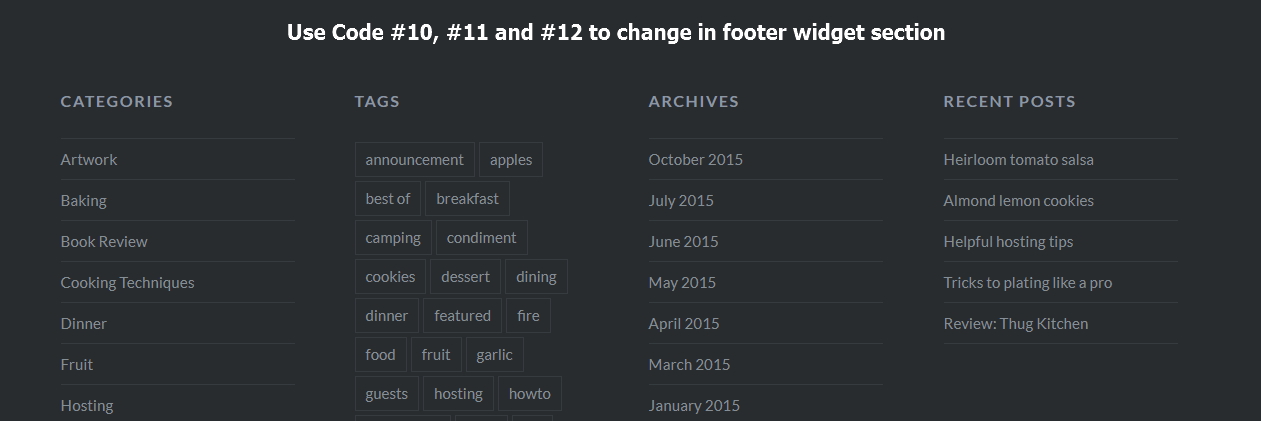Read the Almond lemon cookies post
Image resolution: width=1261 pixels, height=421 pixels.
coord(1018,200)
